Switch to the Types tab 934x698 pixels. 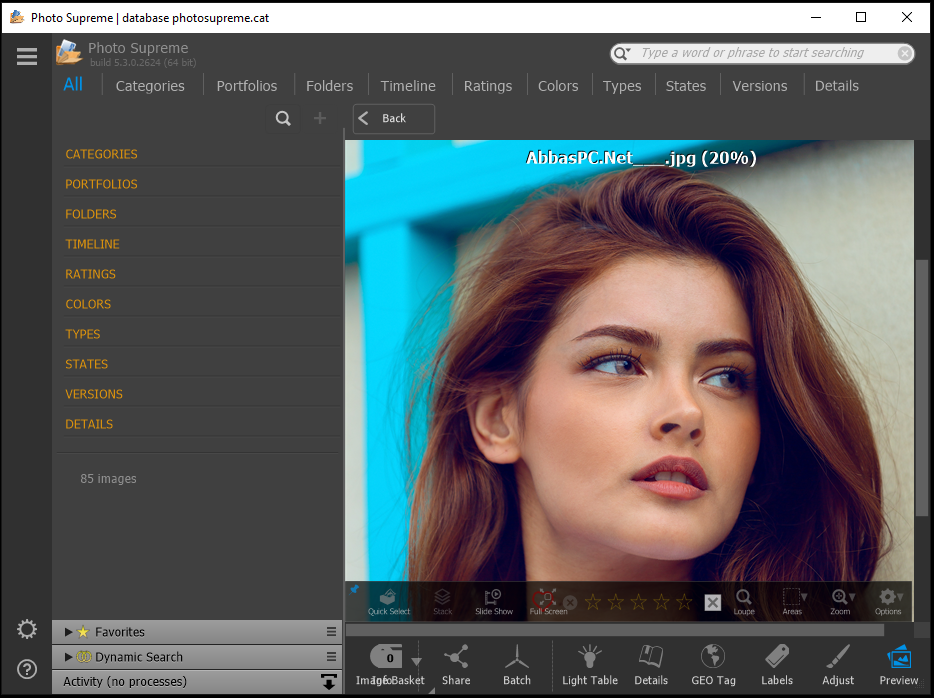(x=622, y=86)
